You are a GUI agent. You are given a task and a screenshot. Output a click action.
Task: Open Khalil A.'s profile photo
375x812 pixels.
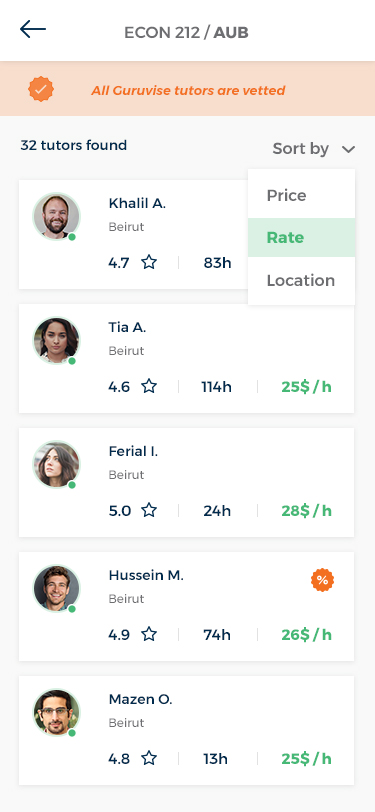click(56, 216)
